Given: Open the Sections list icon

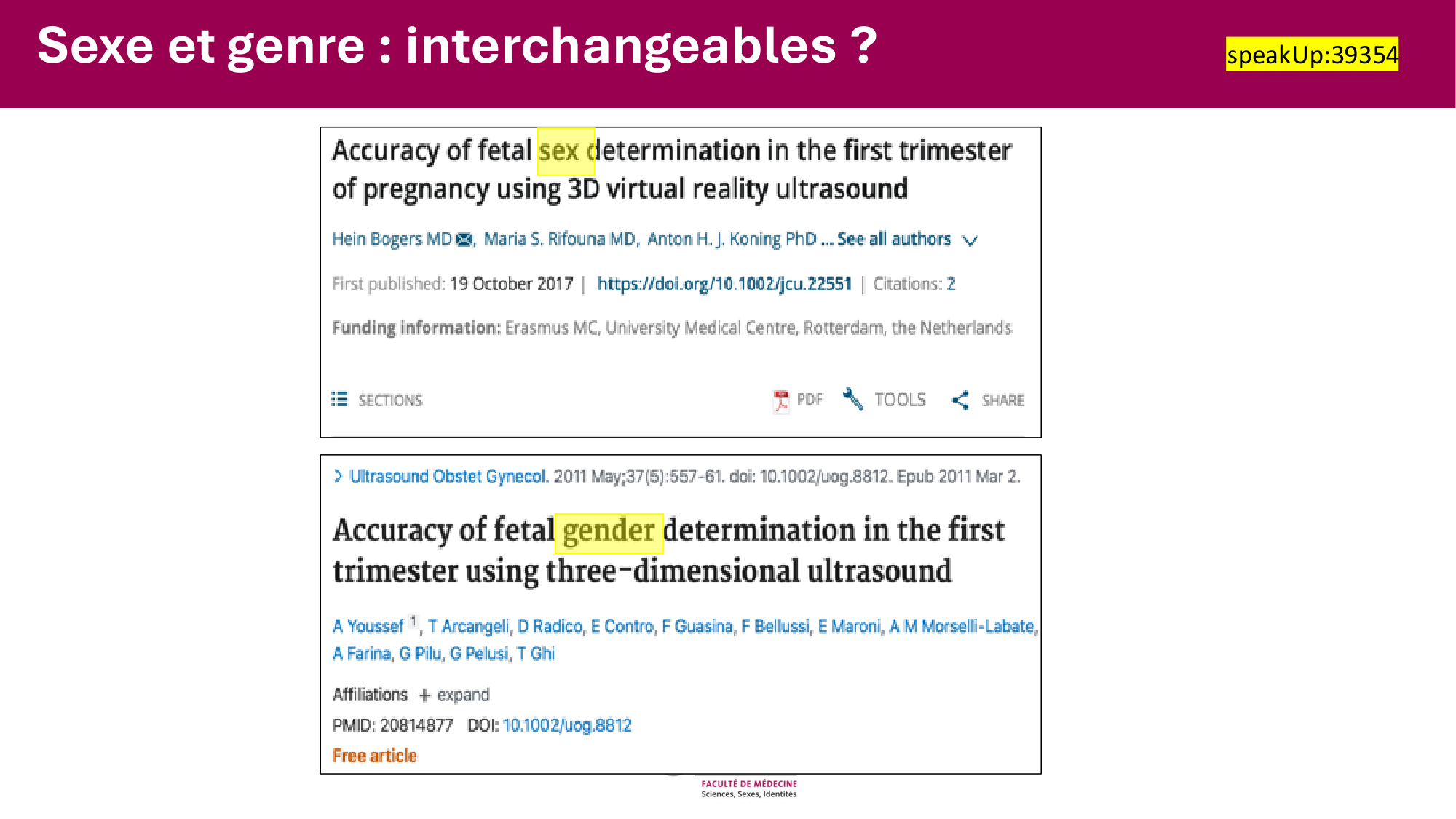Looking at the screenshot, I should 340,399.
